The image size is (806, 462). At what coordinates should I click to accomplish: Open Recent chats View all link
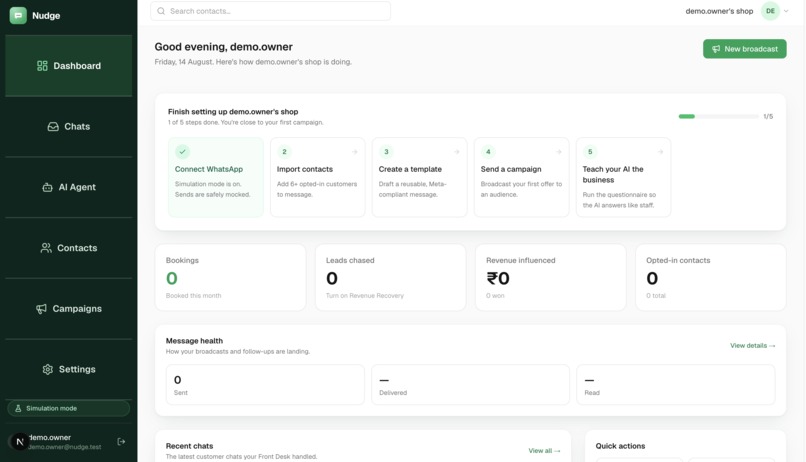coord(544,451)
